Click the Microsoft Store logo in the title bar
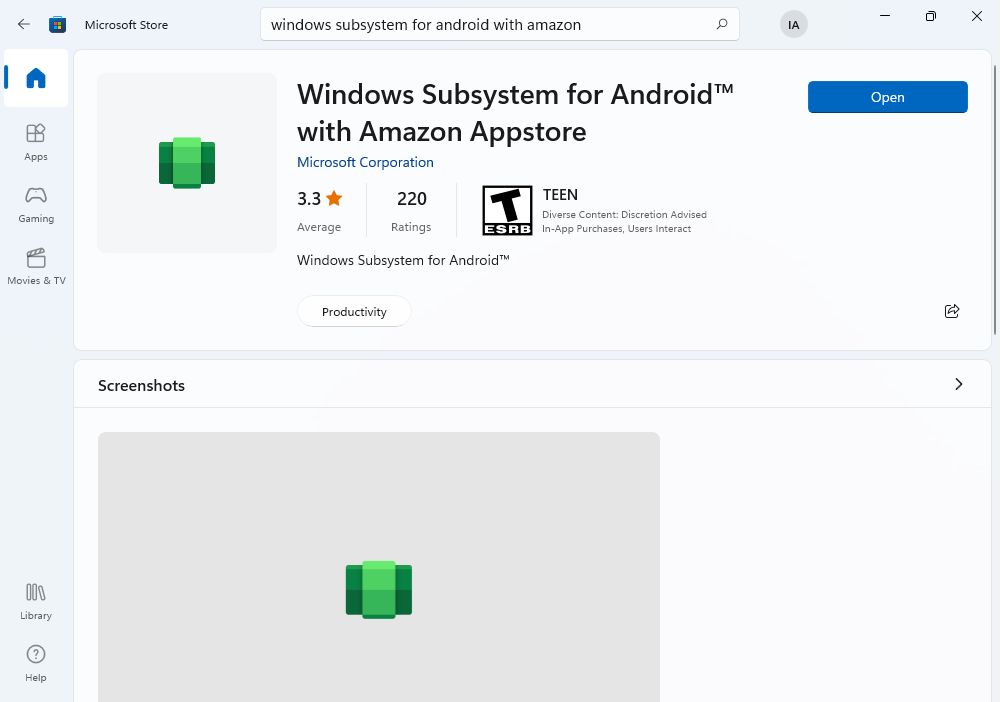The image size is (1000, 702). point(57,24)
